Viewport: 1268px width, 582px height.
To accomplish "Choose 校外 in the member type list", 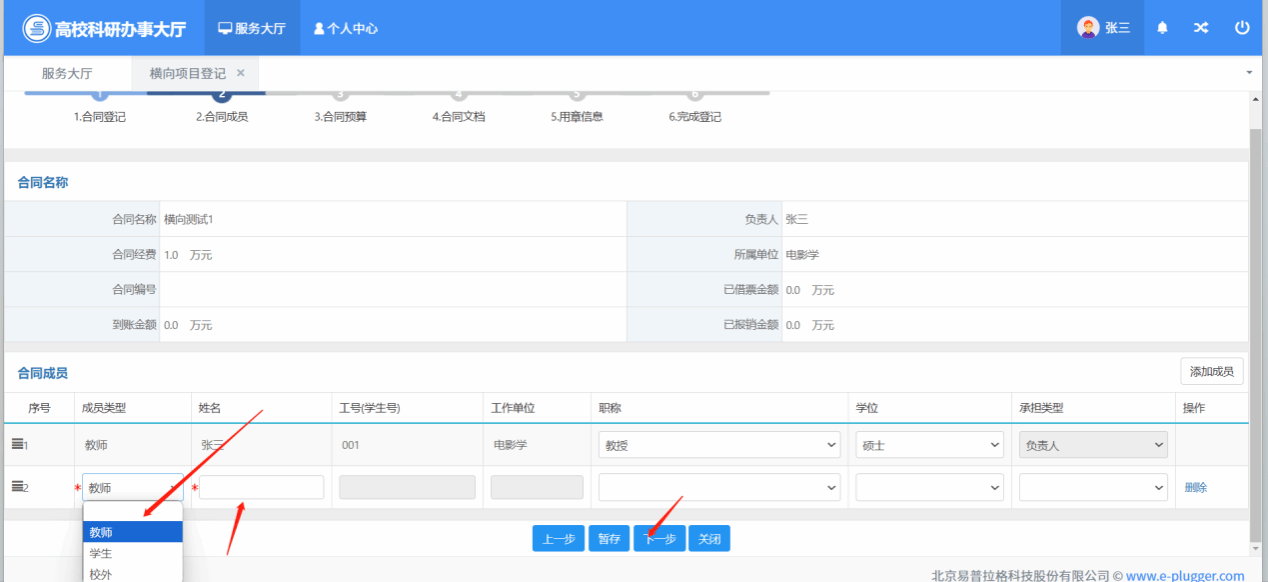I will tap(101, 574).
